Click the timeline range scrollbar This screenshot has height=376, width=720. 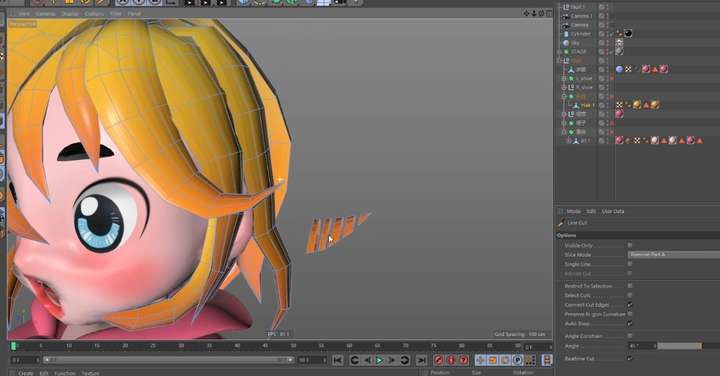click(x=169, y=360)
